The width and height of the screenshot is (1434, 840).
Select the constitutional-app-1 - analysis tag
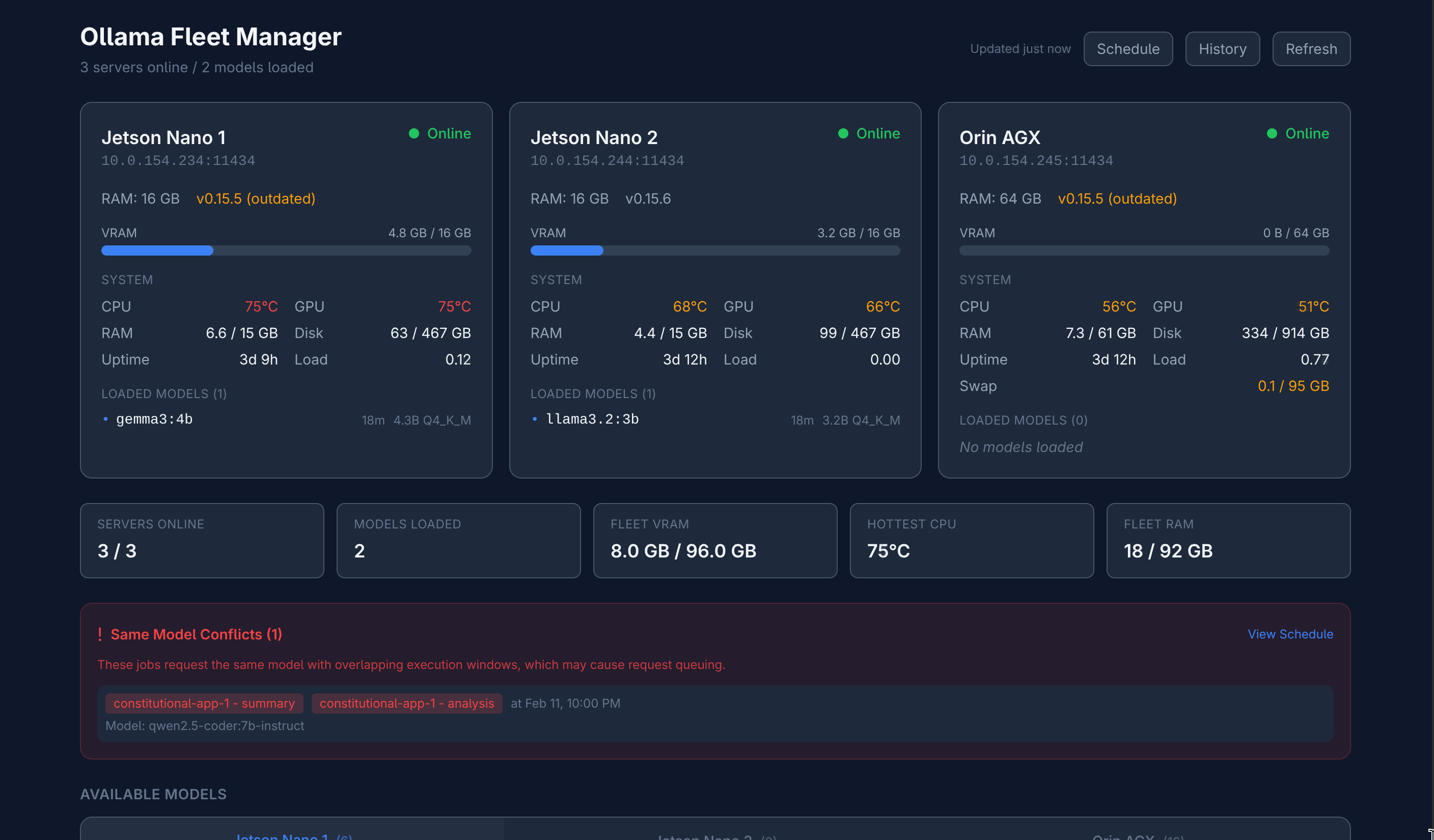point(406,704)
